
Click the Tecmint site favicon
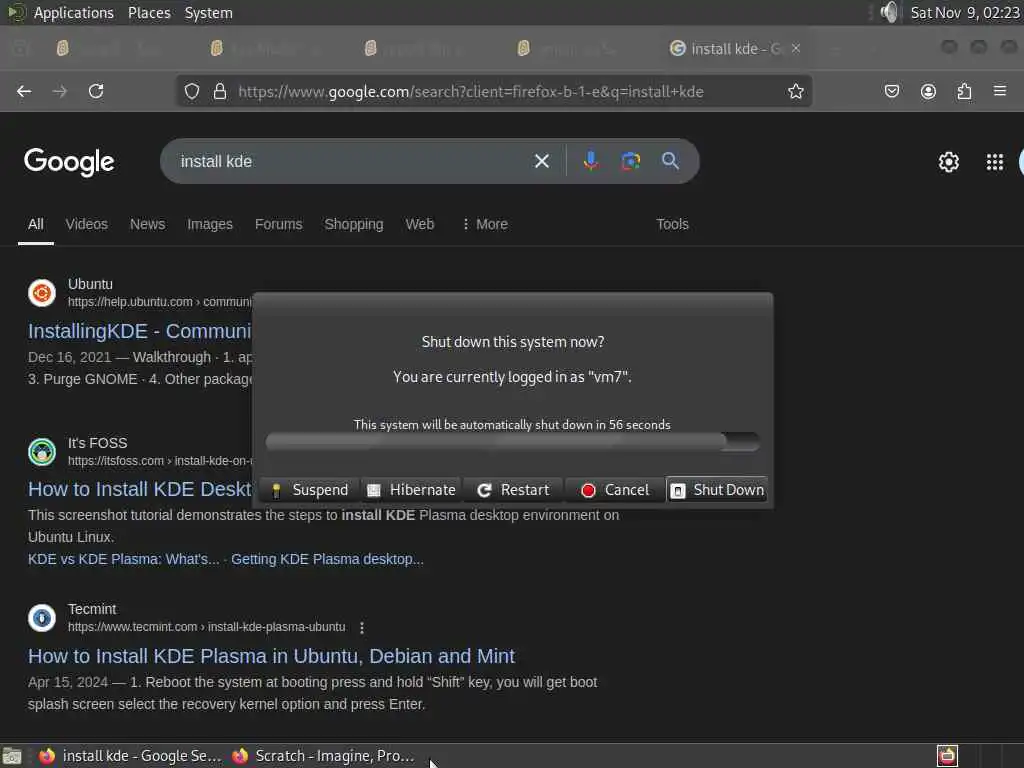click(42, 618)
